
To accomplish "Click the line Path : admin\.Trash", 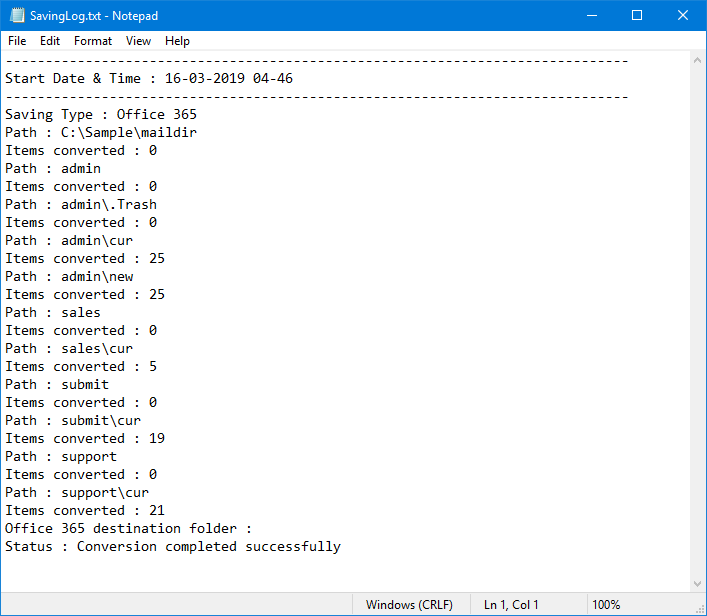I will [x=81, y=205].
